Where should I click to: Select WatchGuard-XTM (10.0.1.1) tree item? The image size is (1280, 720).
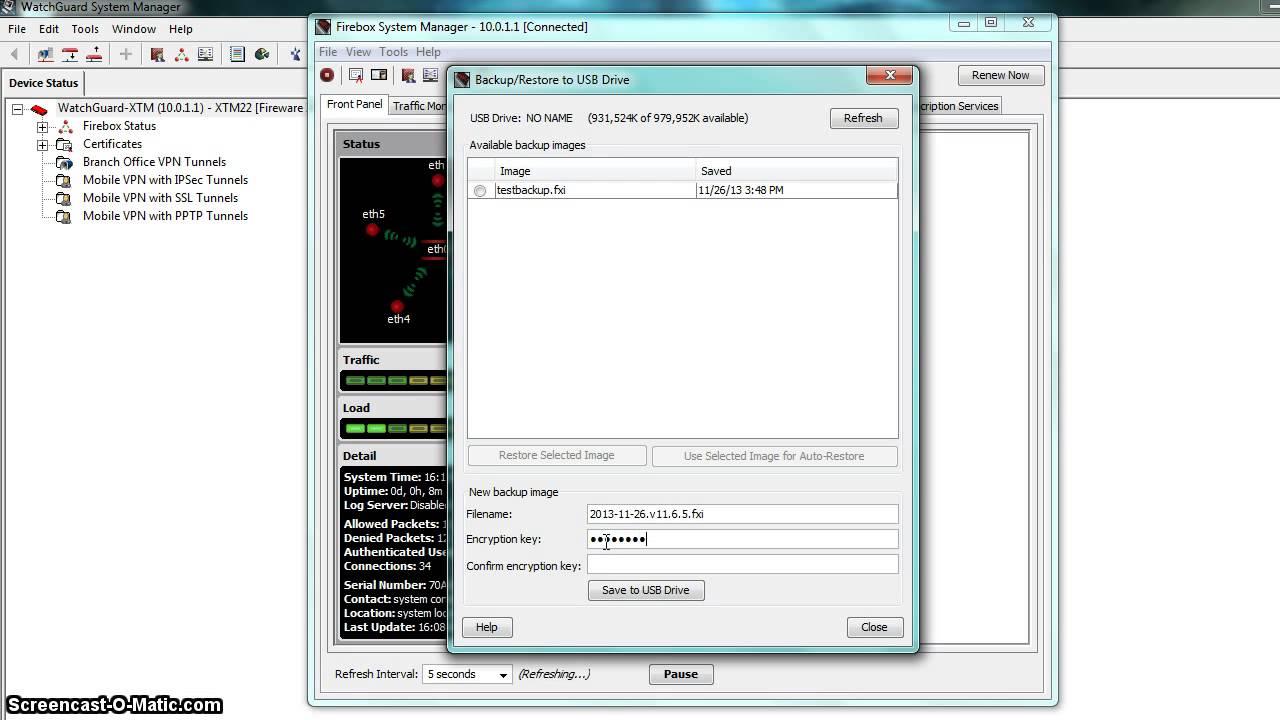(180, 108)
